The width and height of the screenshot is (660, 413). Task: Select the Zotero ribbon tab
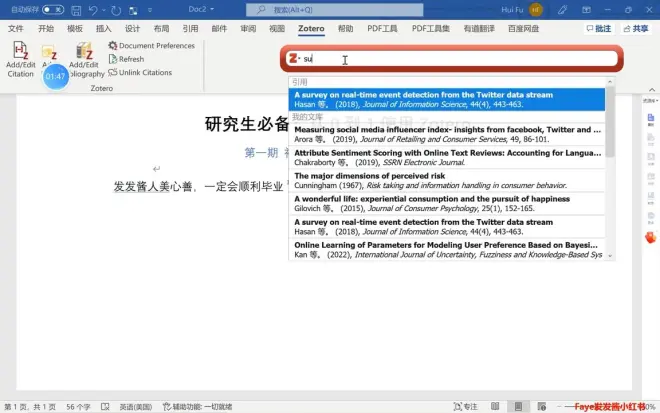pos(311,29)
